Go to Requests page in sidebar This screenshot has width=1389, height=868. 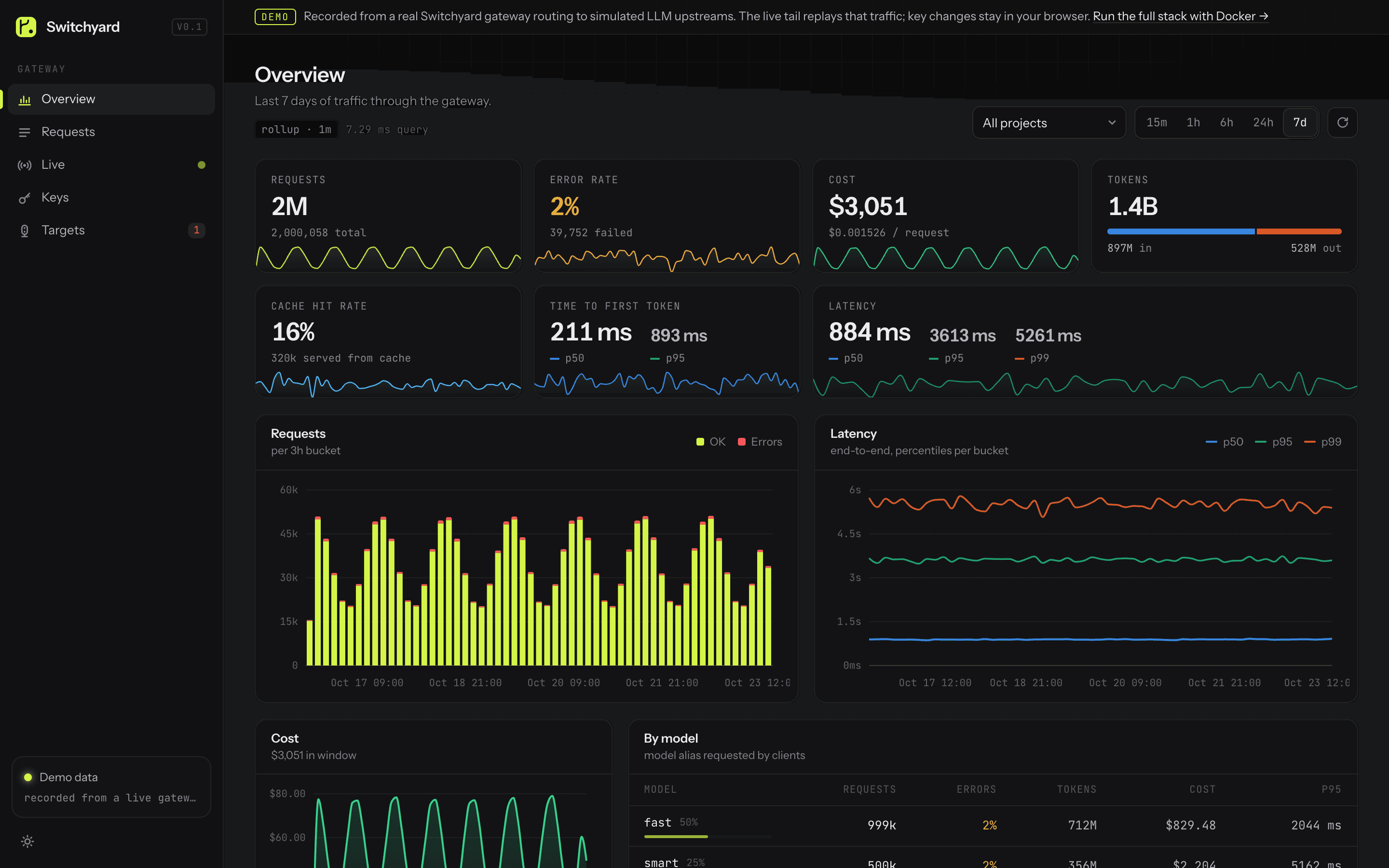click(111, 132)
